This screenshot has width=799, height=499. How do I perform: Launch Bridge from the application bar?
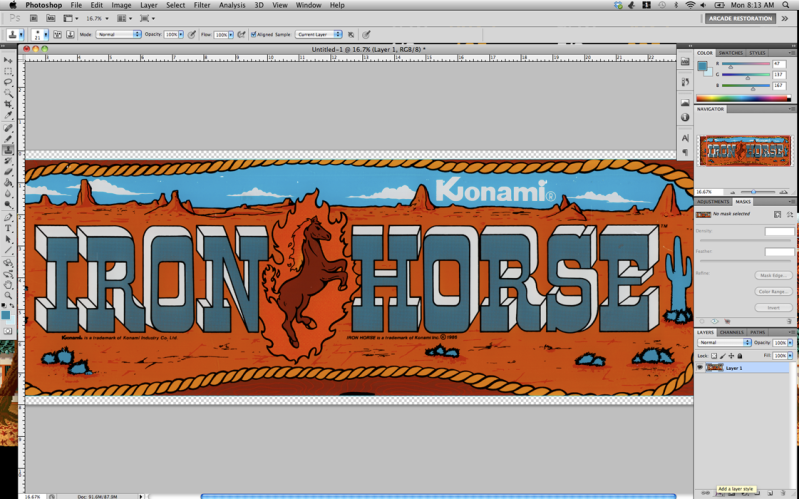34,18
